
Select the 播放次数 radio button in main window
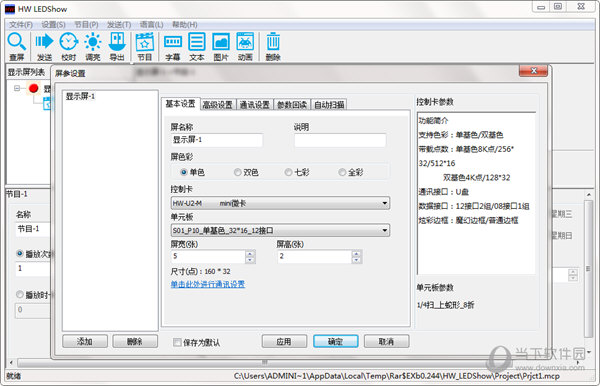[x=20, y=253]
